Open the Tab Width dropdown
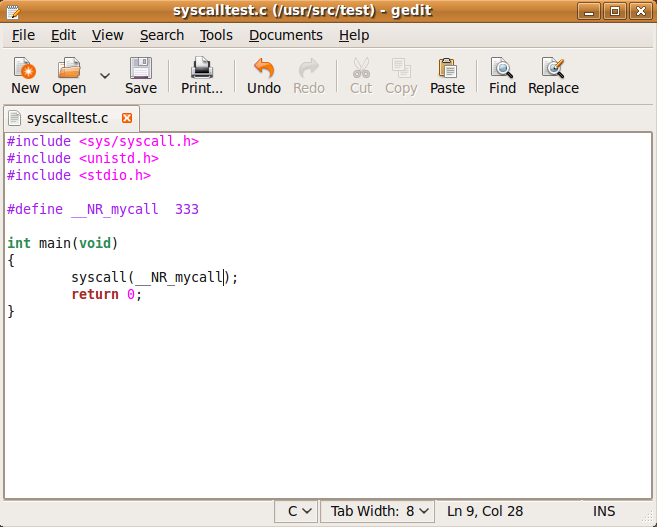The width and height of the screenshot is (657, 527). tap(377, 512)
